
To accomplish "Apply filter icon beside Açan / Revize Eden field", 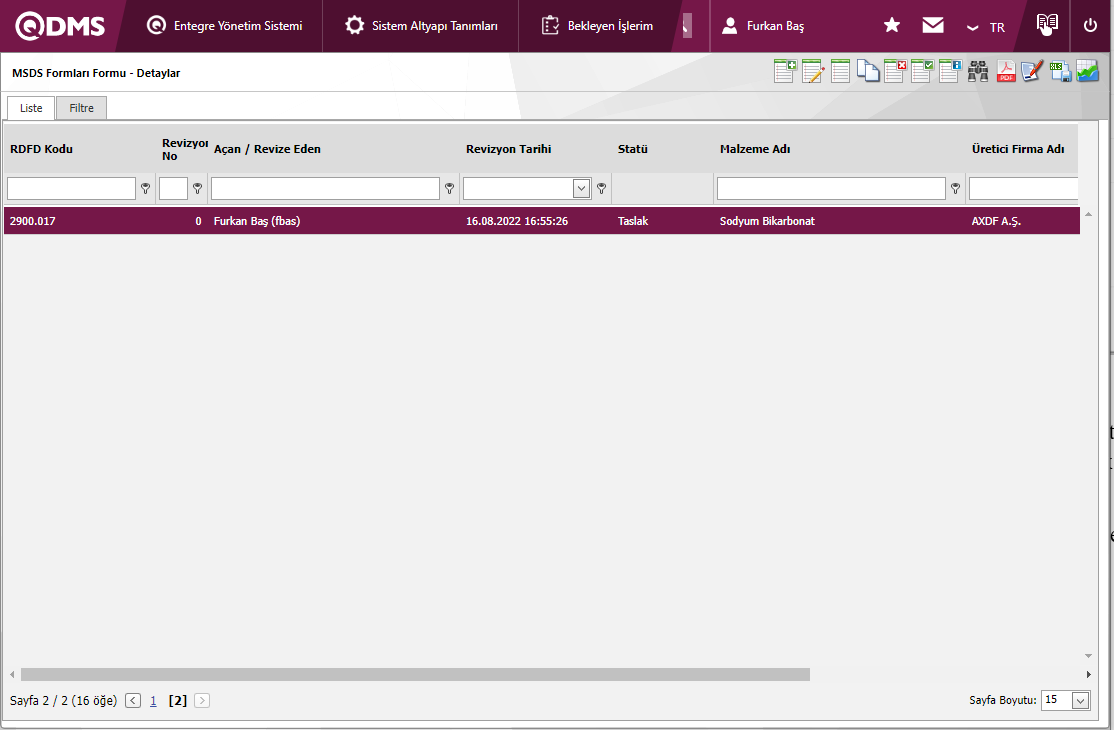I will (x=449, y=188).
